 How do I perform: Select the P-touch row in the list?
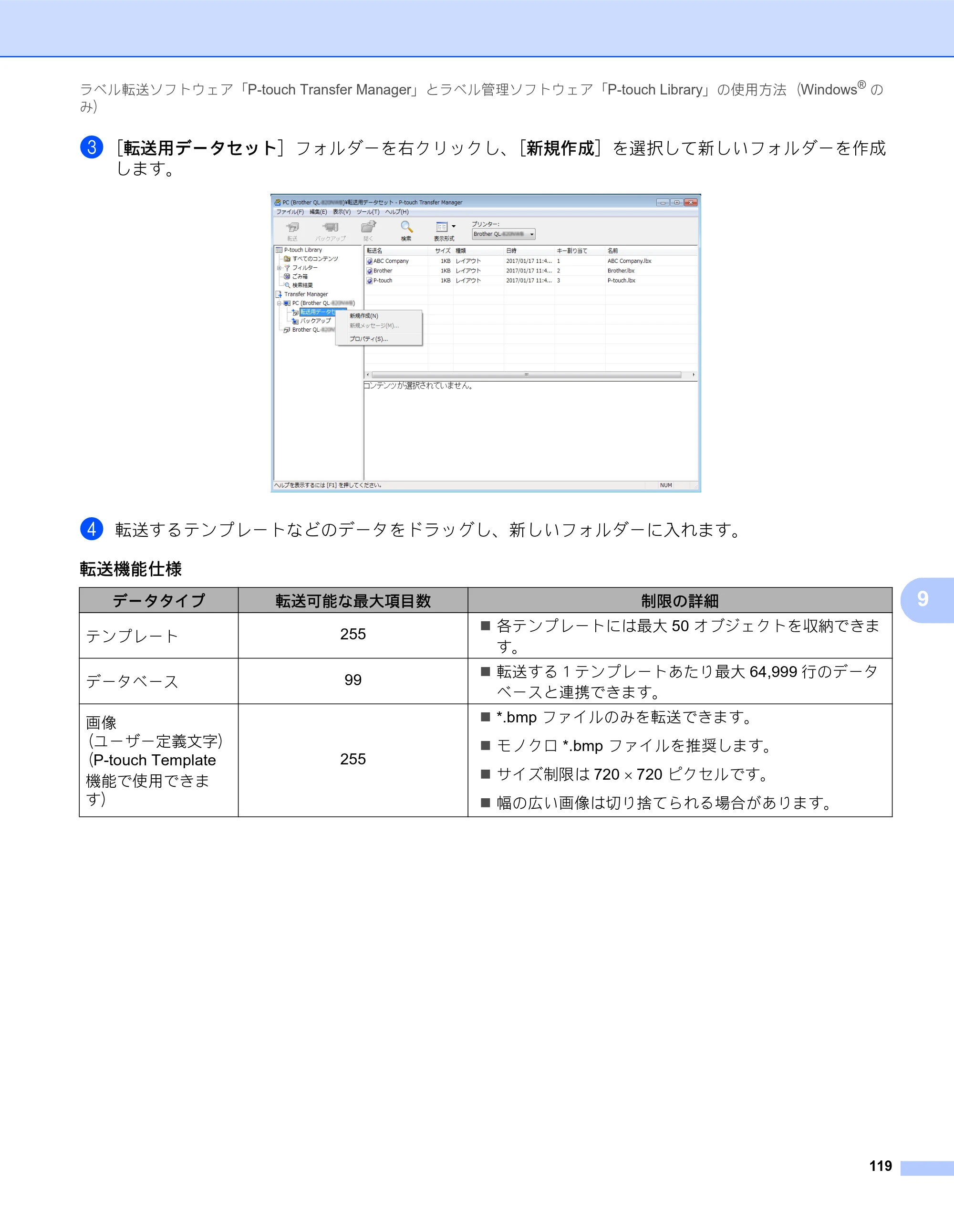[530, 281]
